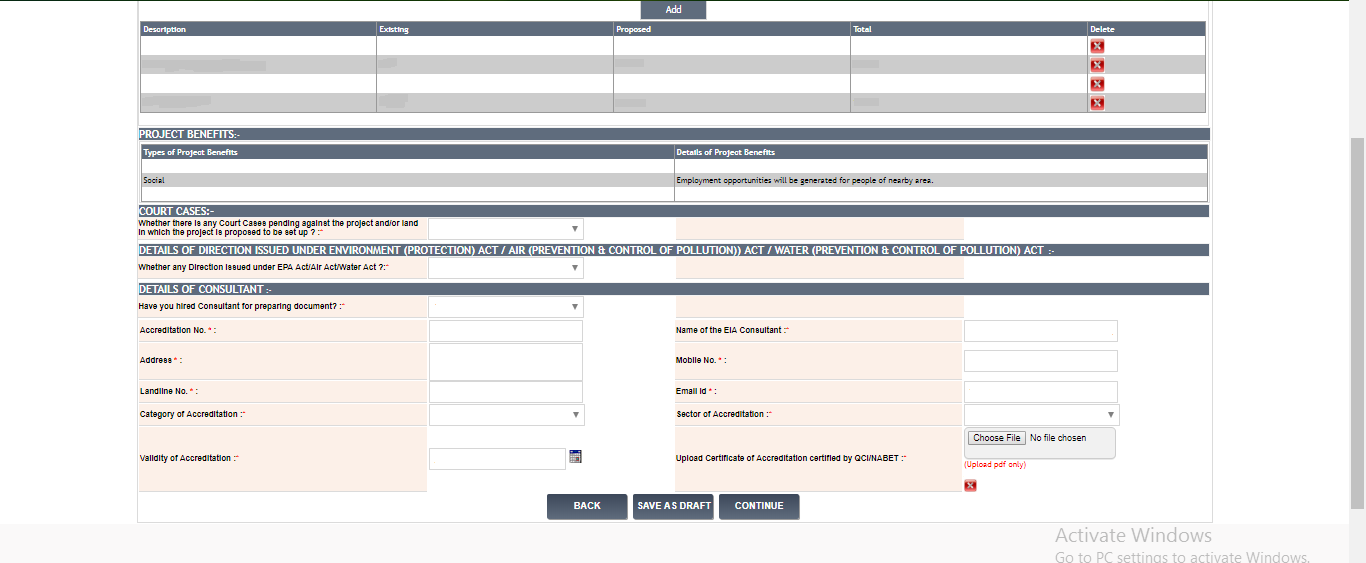Expand the Category of Accreditation dropdown

point(506,415)
